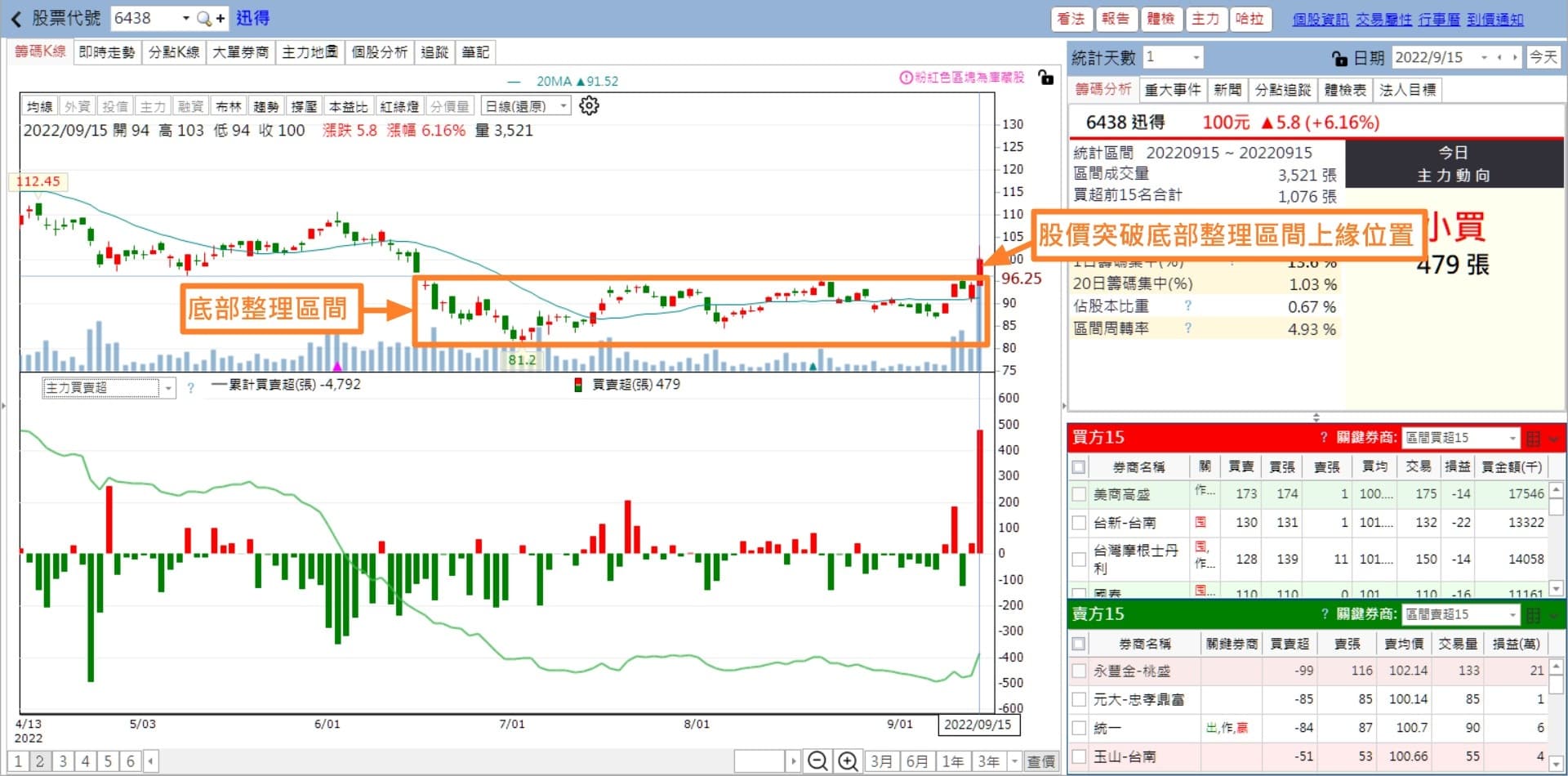Viewport: 1568px width, 776px height.
Task: Check the 買方15 select-all header checkbox
Action: 1079,467
